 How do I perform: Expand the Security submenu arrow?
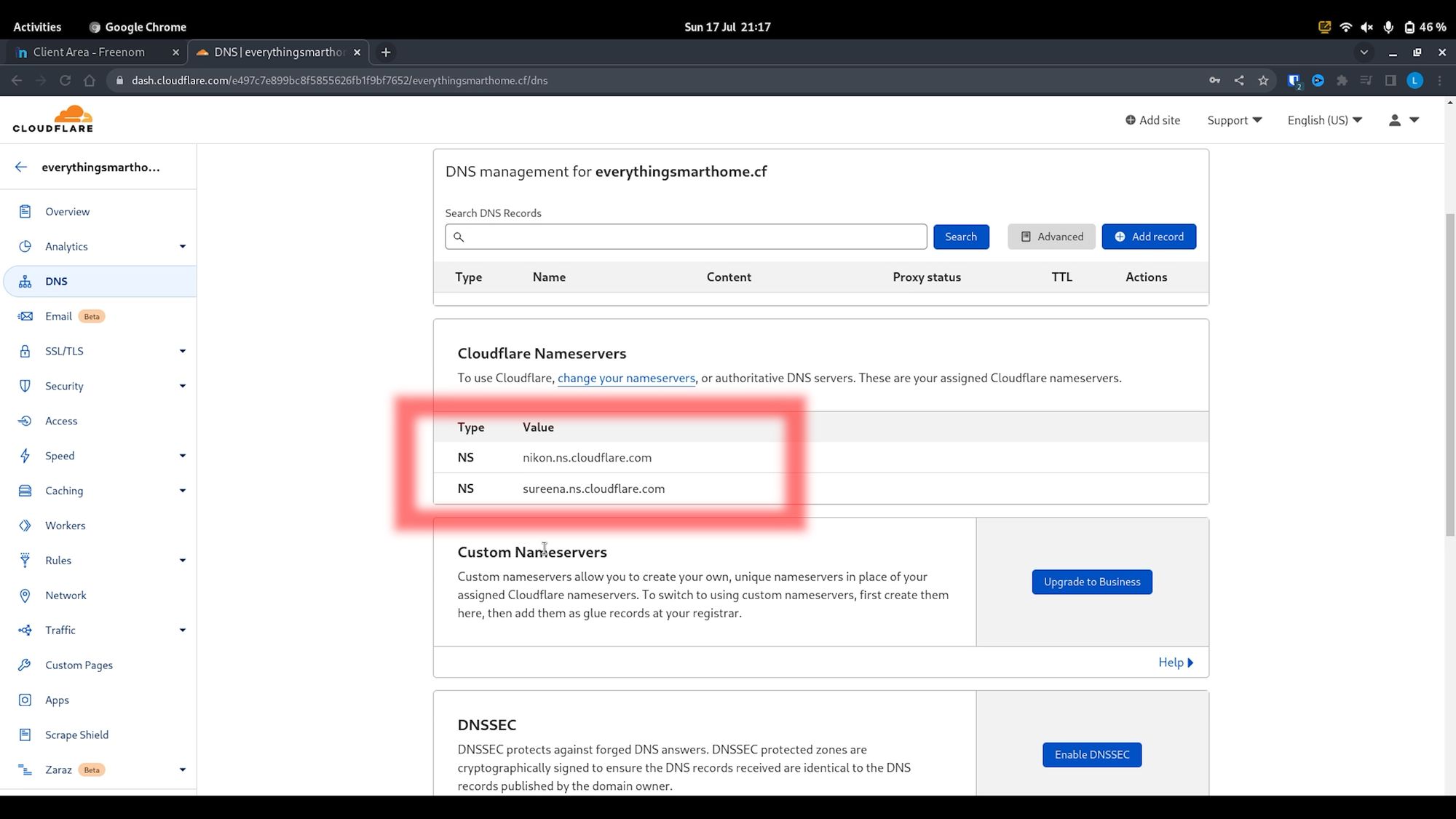[x=182, y=386]
